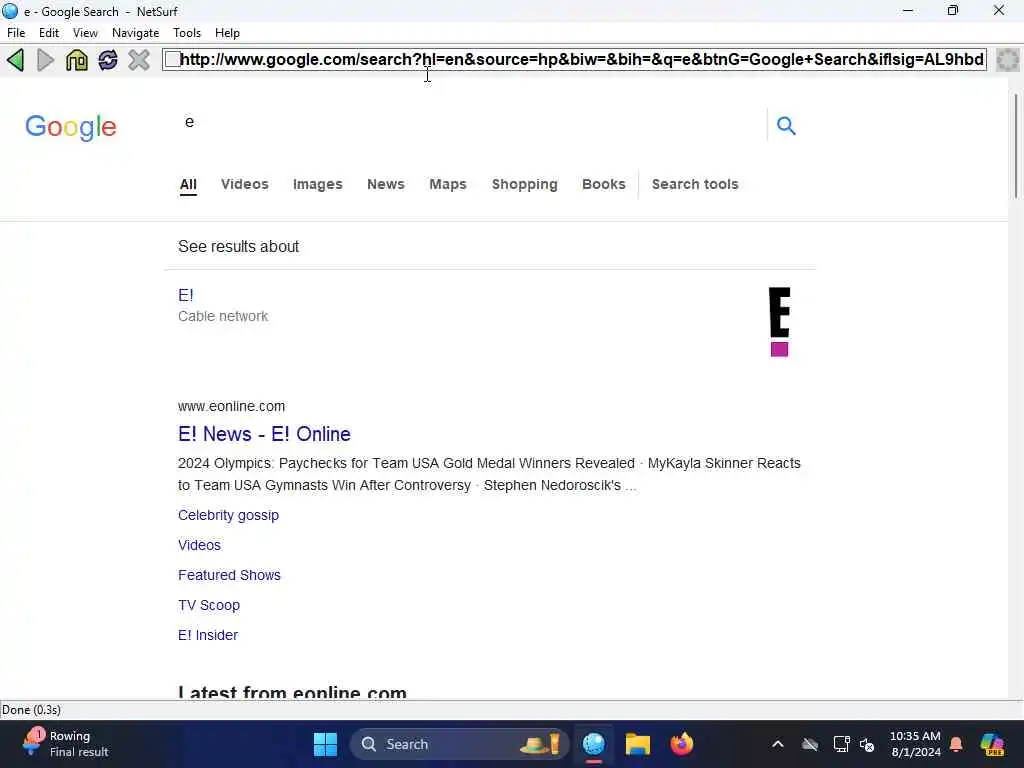The height and width of the screenshot is (768, 1024).
Task: Open the E! Insider sitelink
Action: click(208, 635)
